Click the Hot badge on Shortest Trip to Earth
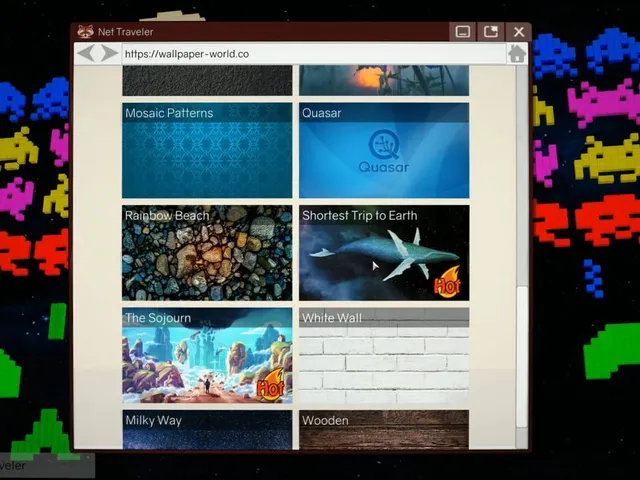The image size is (640, 480). [x=447, y=282]
